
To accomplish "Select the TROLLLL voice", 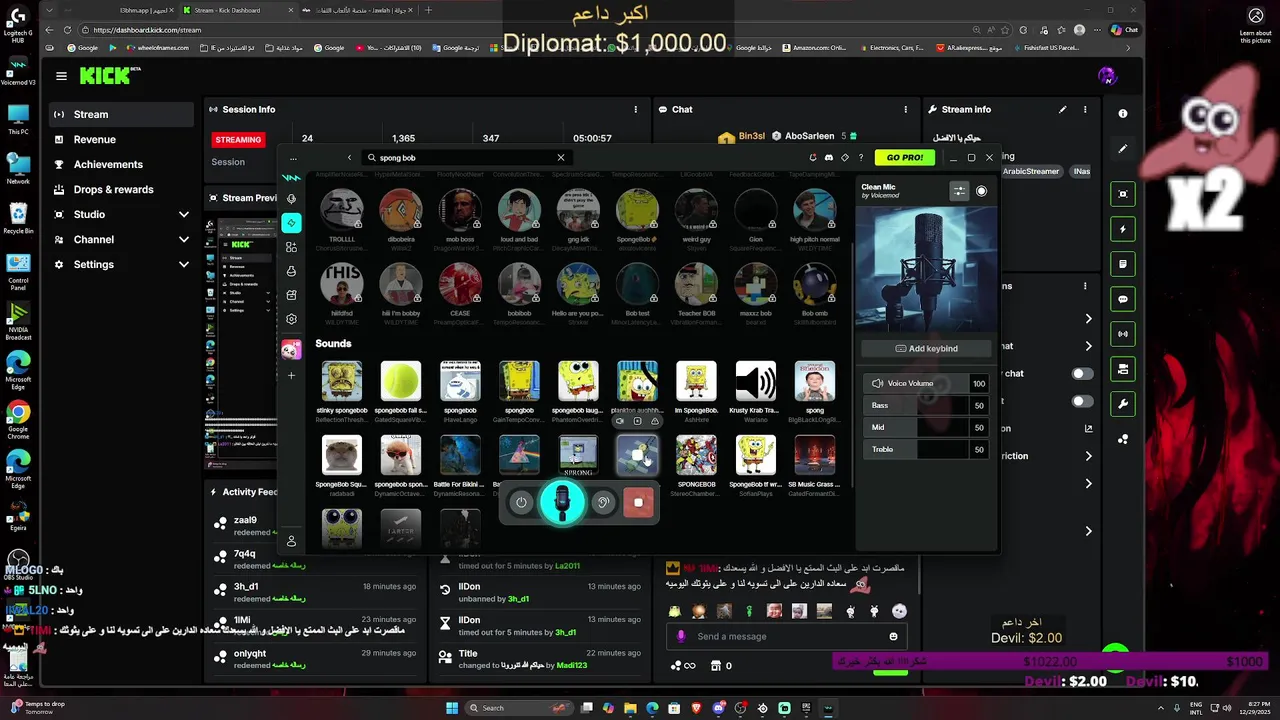I will tap(342, 211).
